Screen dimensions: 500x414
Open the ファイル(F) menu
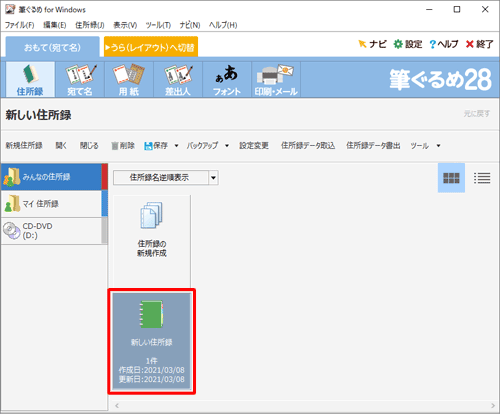coord(19,25)
